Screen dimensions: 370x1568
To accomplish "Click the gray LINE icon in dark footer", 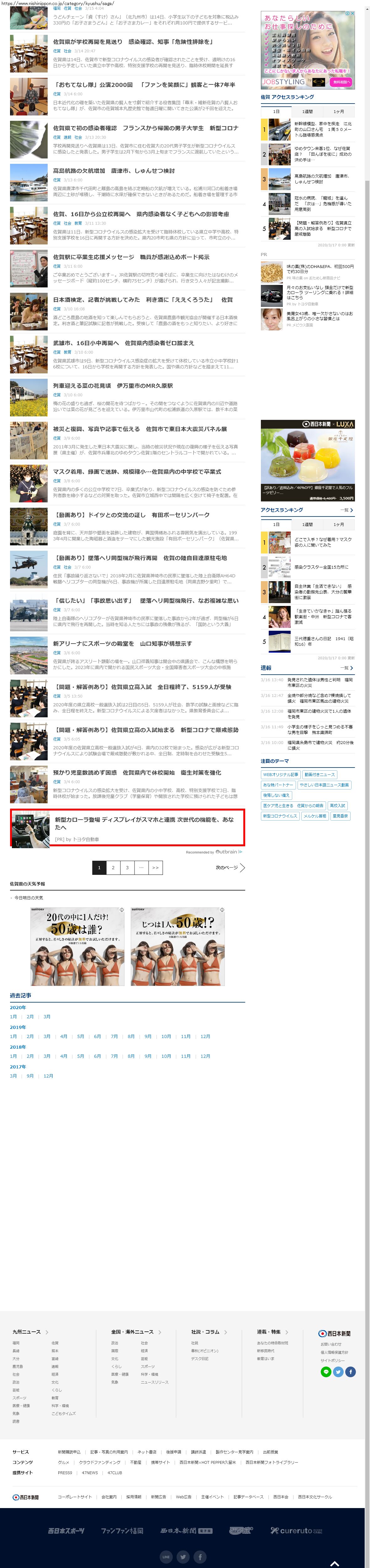I will tap(166, 1556).
